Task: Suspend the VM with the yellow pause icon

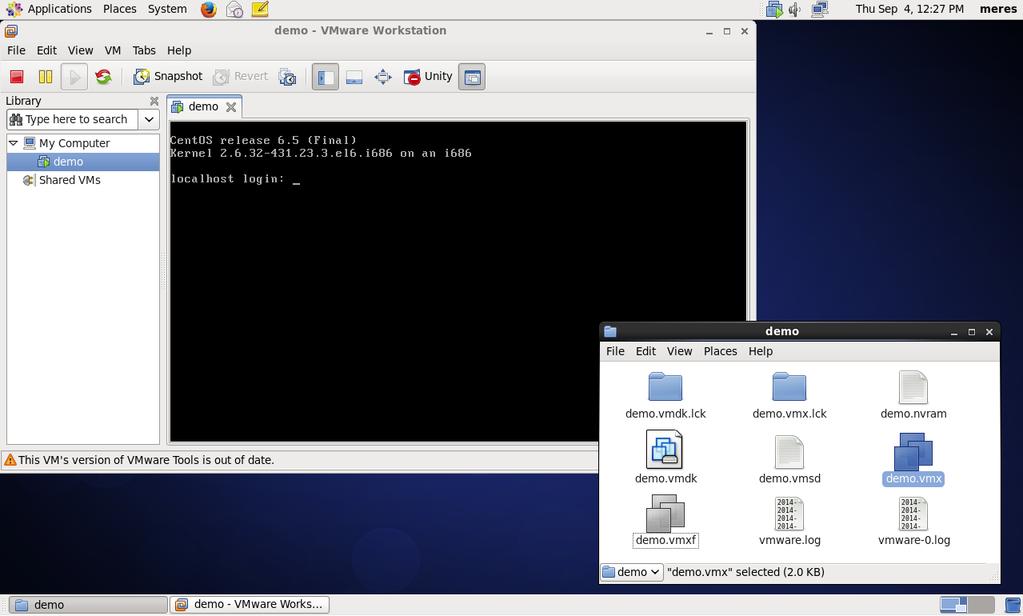Action: coord(45,76)
